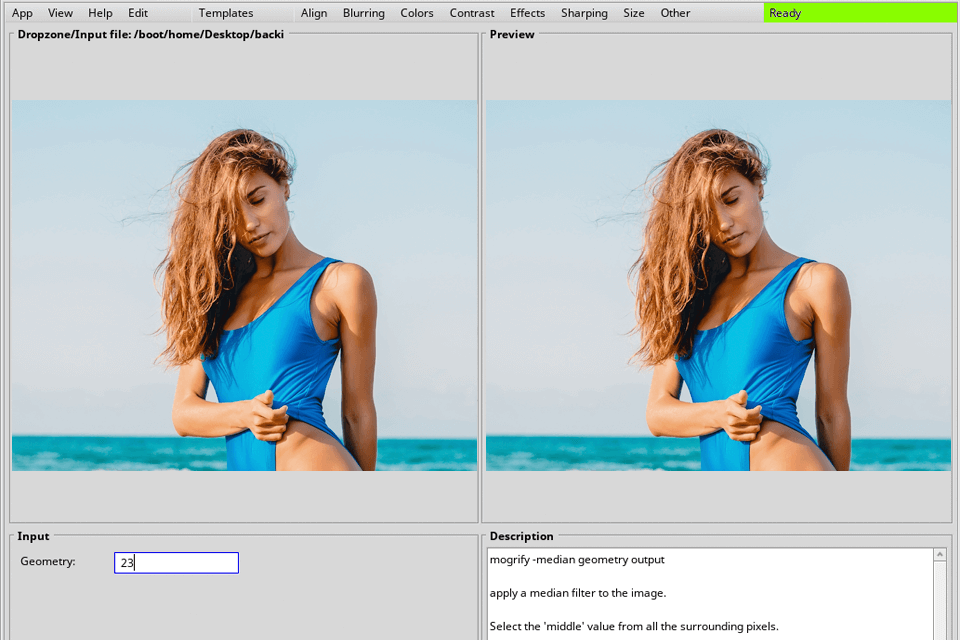Open the Help menu
This screenshot has width=960, height=640.
[x=99, y=12]
